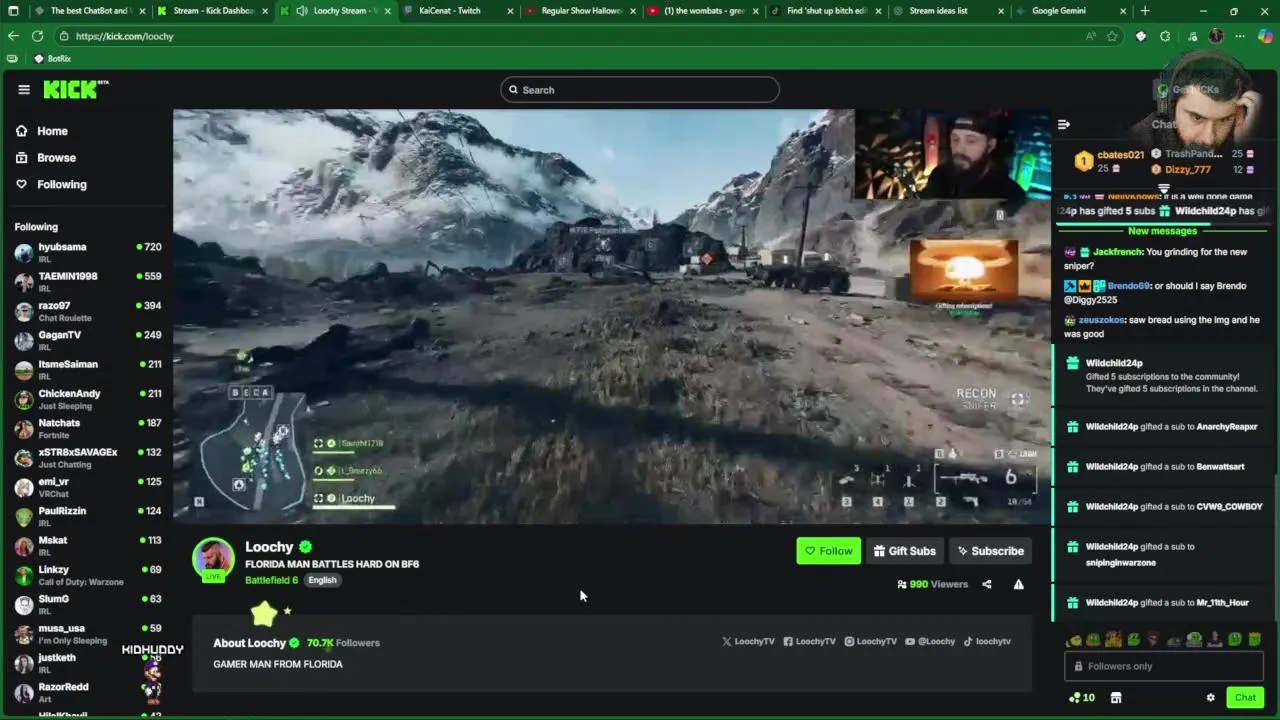Open hyubsama's channel in Following list
1280x720 pixels.
[x=88, y=252]
